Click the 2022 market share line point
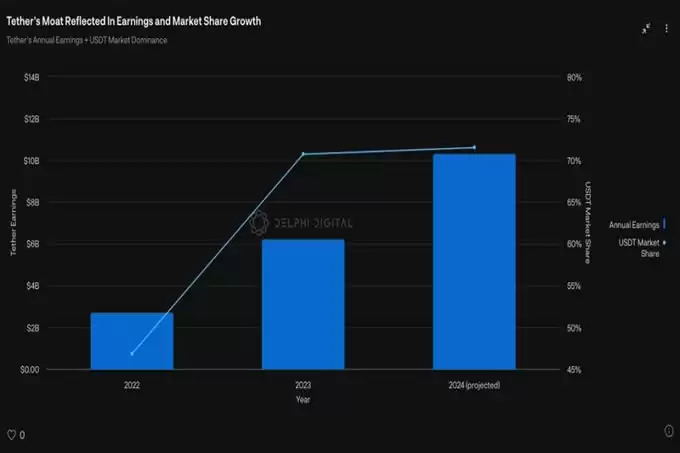This screenshot has width=680, height=453. click(x=132, y=354)
